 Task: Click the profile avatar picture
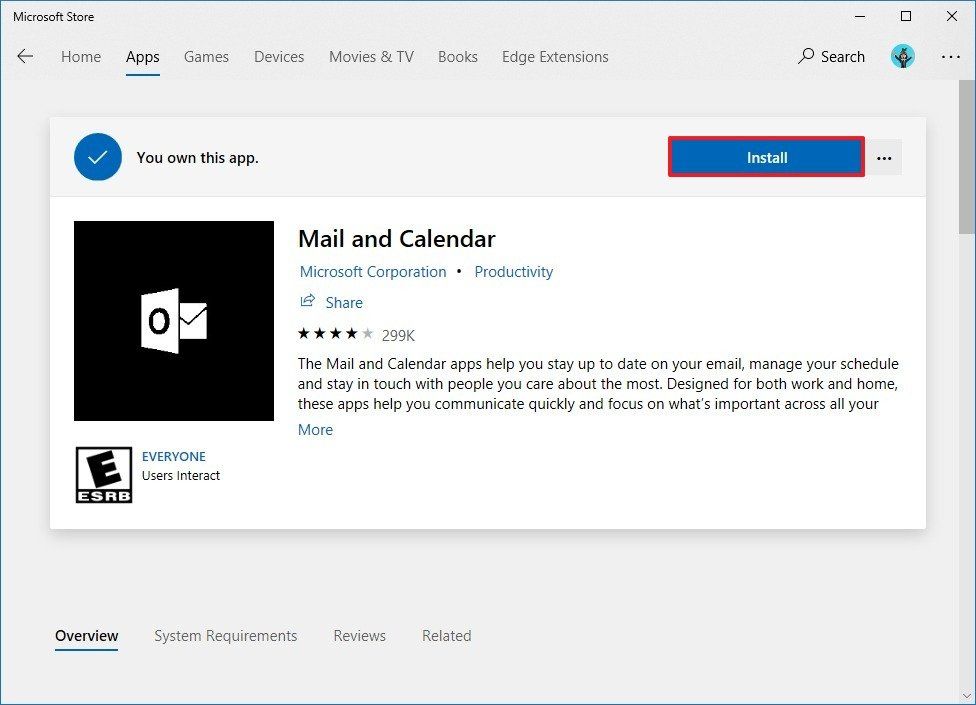902,57
